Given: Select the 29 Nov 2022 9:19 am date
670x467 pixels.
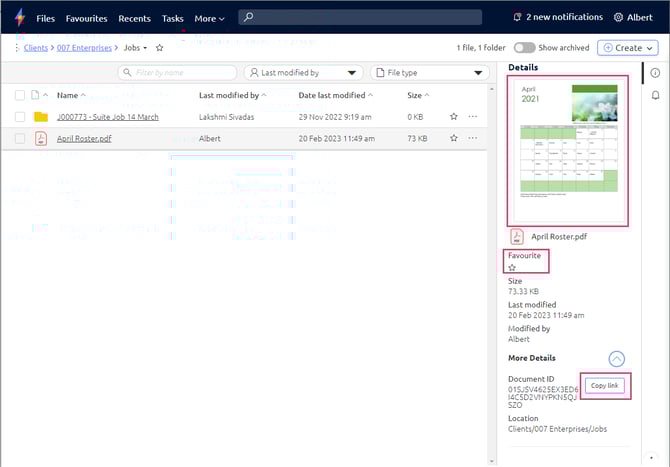Looking at the screenshot, I should pyautogui.click(x=335, y=117).
